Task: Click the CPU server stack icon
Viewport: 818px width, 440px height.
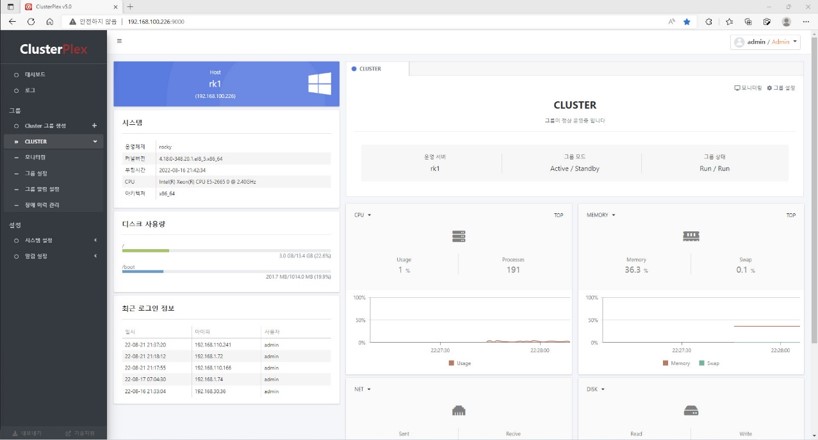Action: click(x=459, y=236)
